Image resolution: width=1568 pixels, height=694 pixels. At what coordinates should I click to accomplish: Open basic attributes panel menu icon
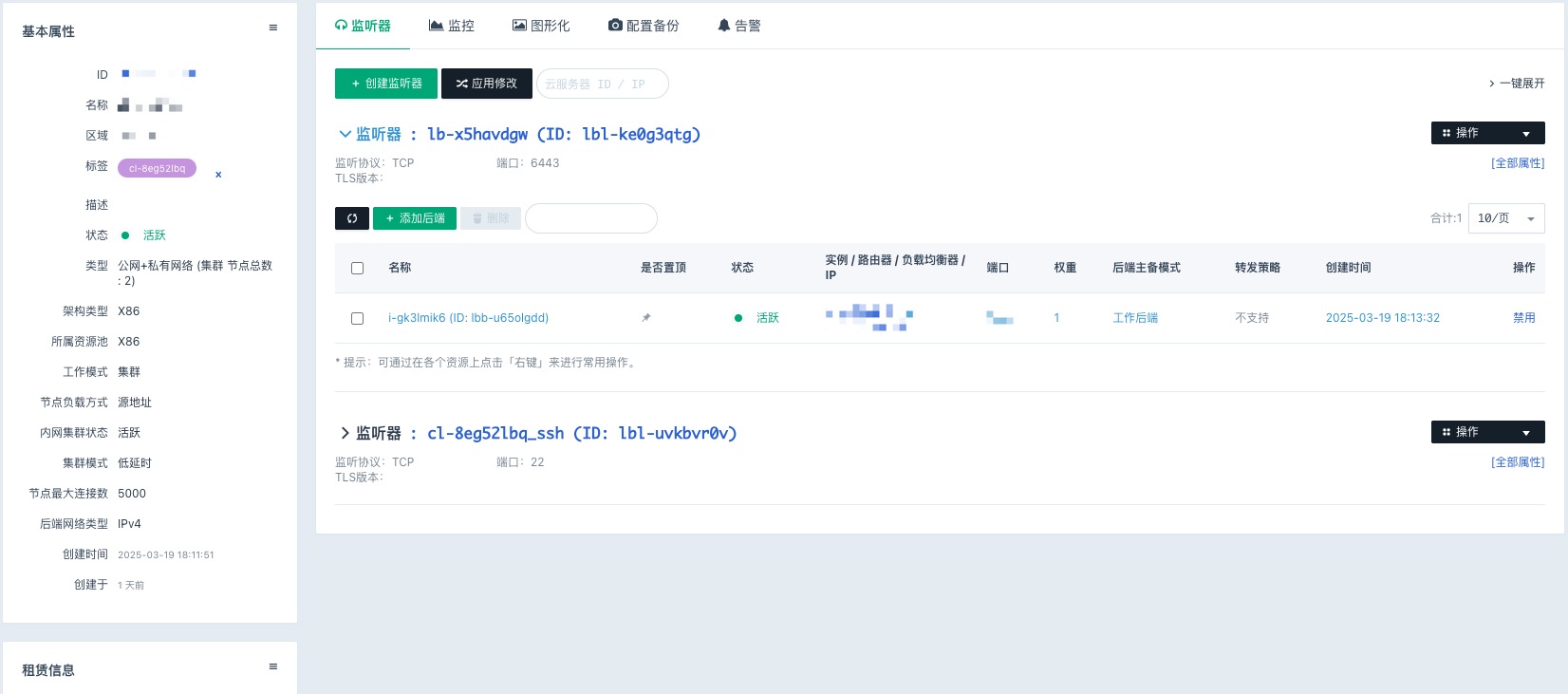tap(273, 28)
